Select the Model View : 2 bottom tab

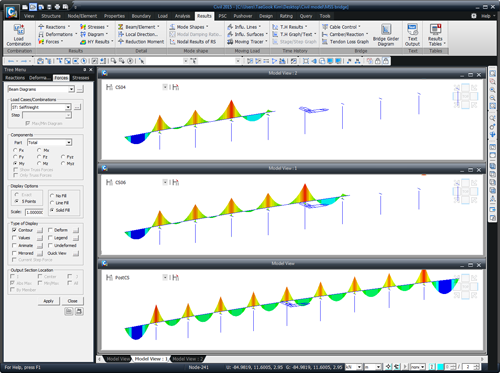(x=187, y=359)
